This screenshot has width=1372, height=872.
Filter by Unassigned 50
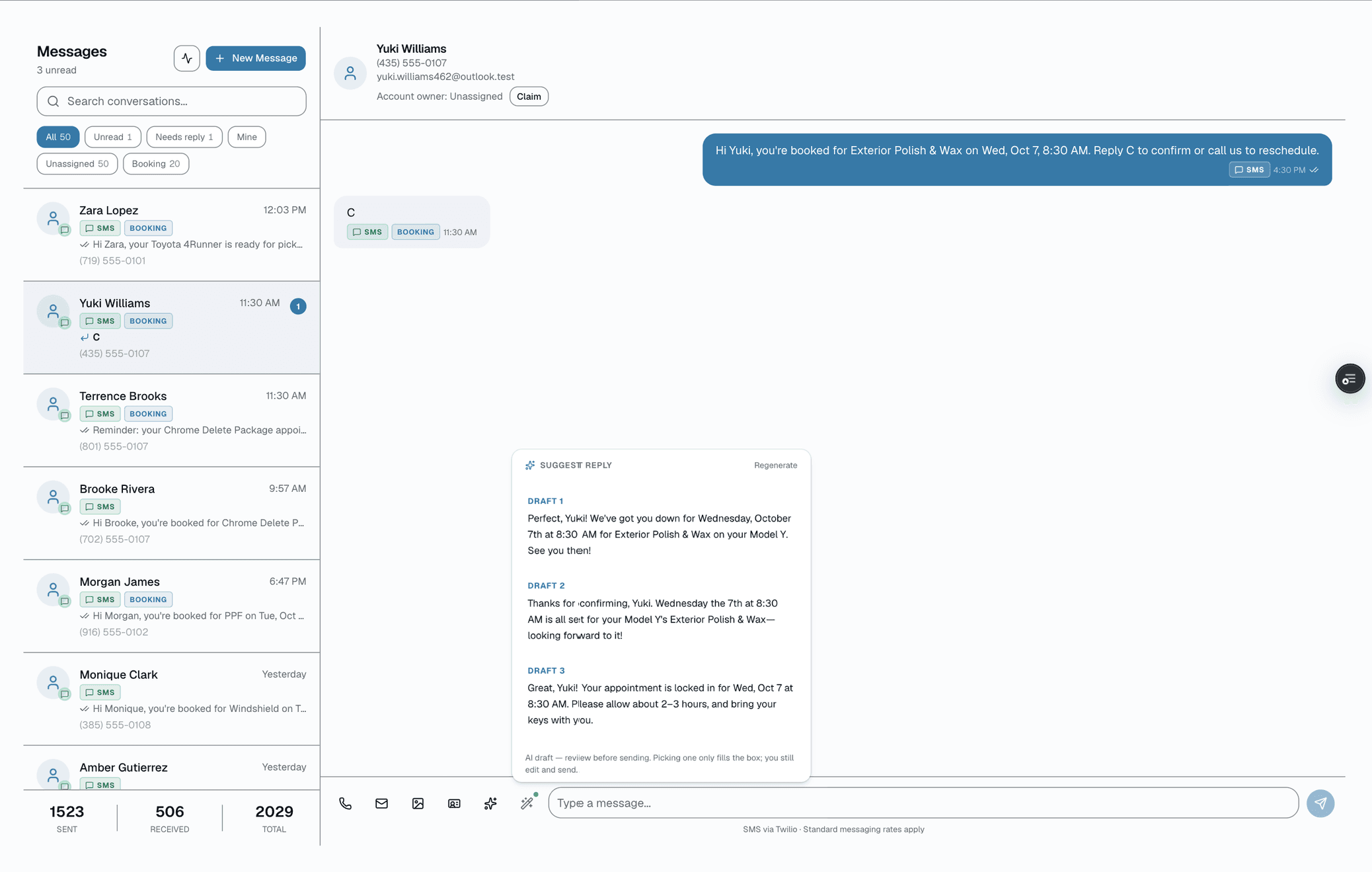tap(77, 164)
